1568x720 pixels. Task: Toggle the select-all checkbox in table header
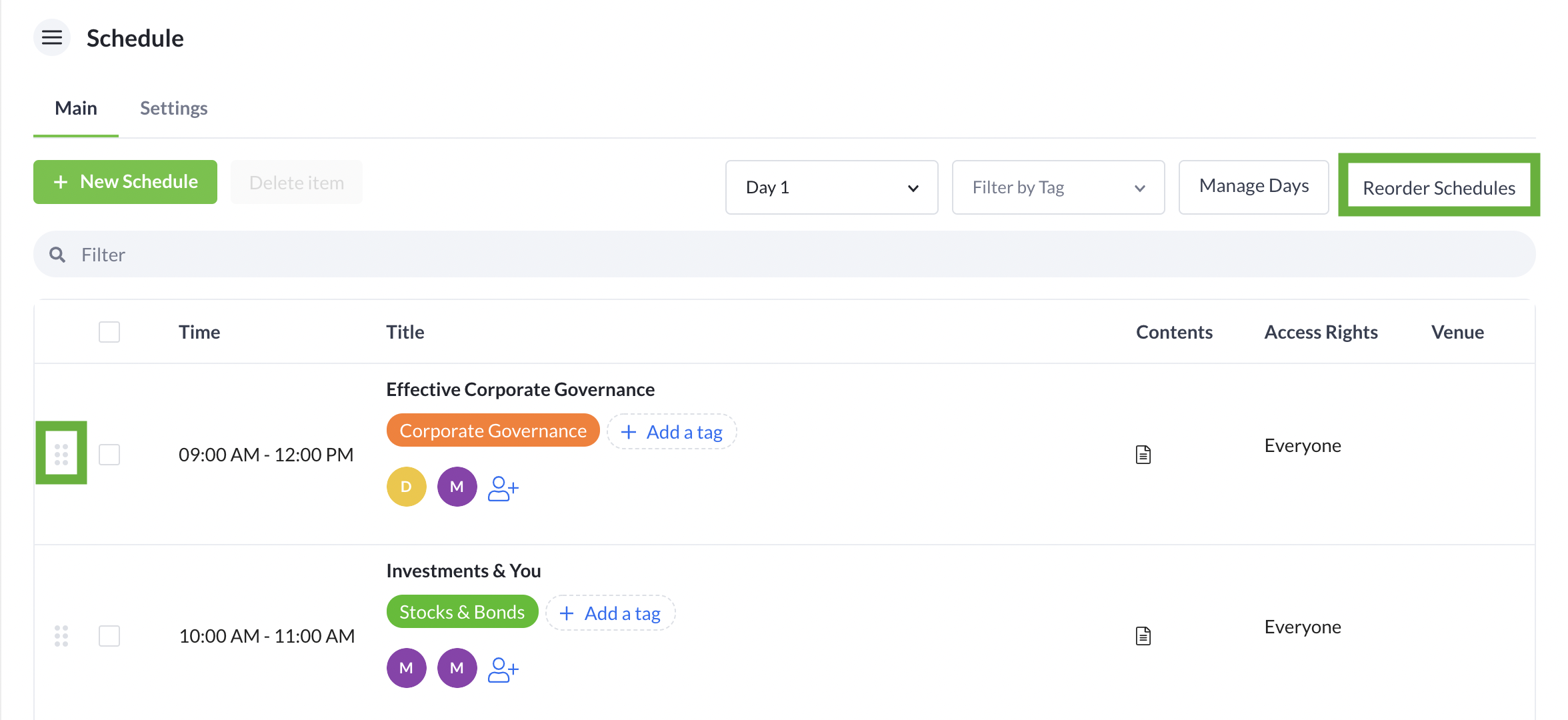[x=109, y=332]
